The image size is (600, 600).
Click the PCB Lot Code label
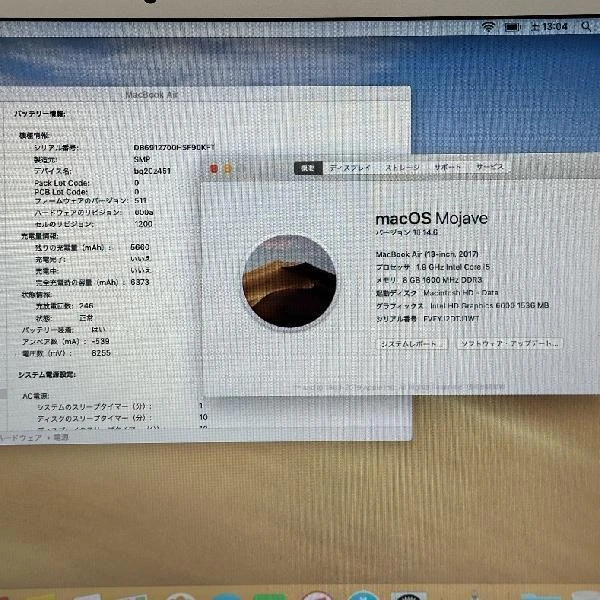61,192
